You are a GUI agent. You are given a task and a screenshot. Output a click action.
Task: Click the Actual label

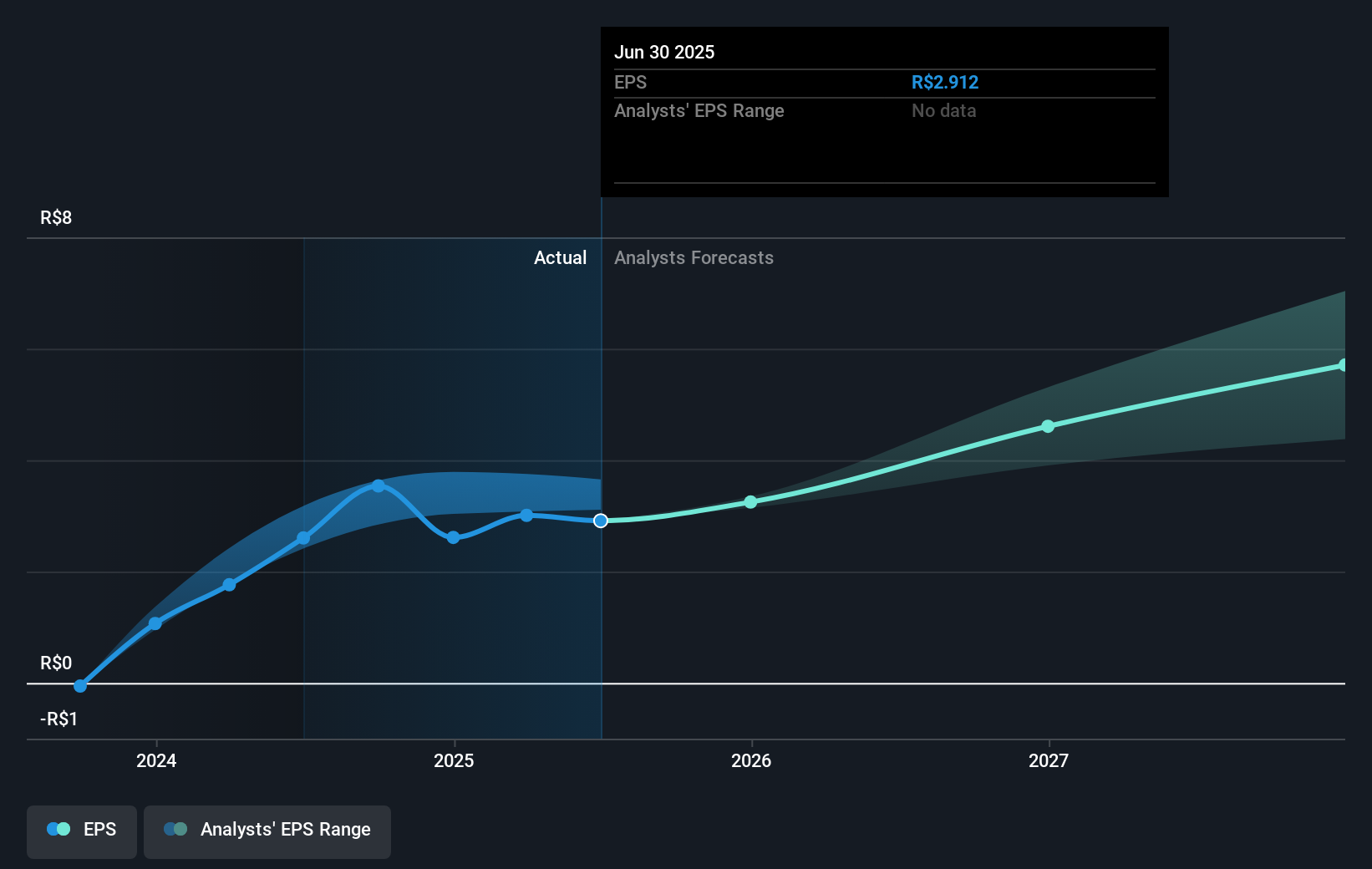pyautogui.click(x=560, y=257)
